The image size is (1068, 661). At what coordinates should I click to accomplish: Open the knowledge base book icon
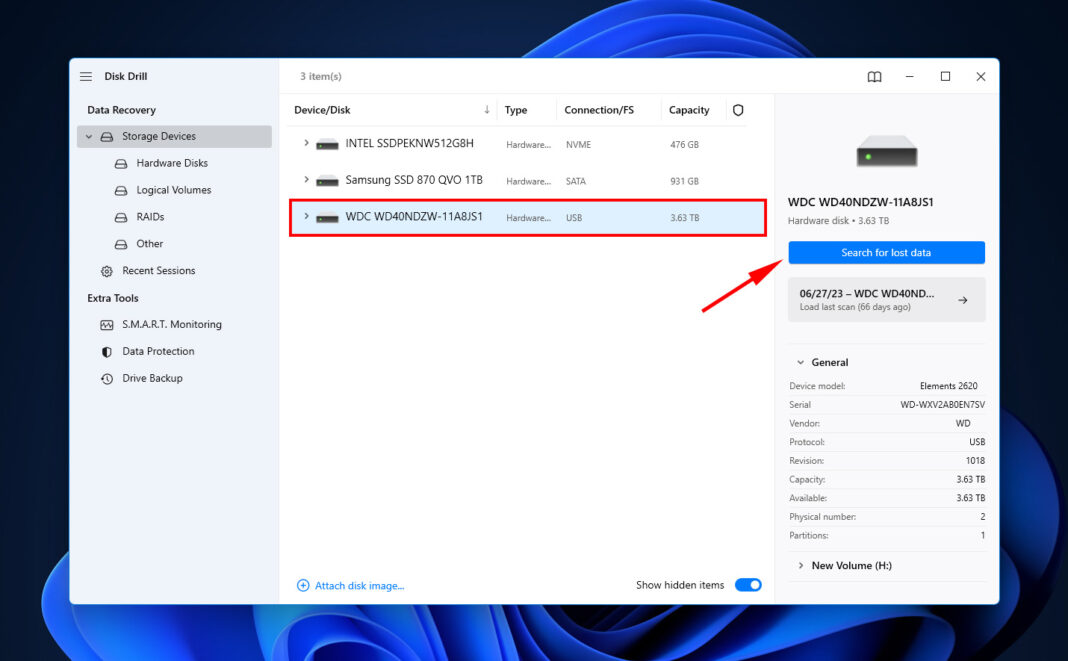(874, 76)
